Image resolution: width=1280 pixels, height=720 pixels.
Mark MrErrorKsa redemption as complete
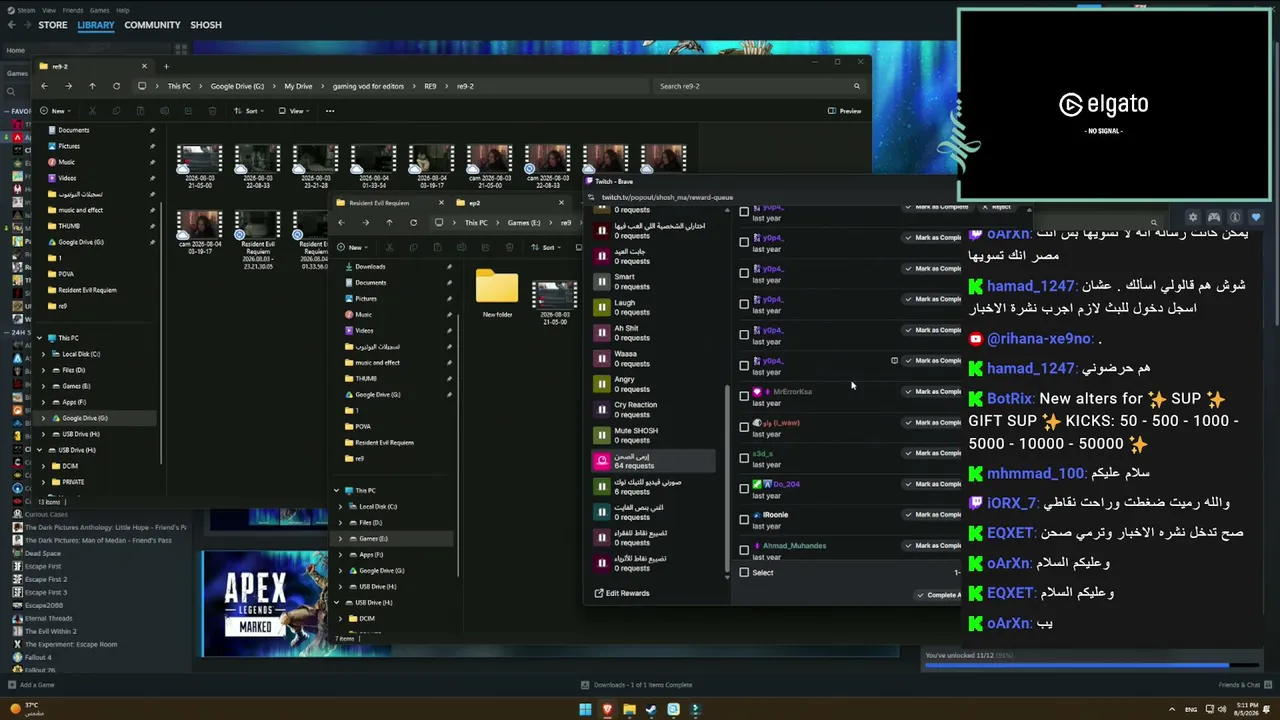click(934, 392)
